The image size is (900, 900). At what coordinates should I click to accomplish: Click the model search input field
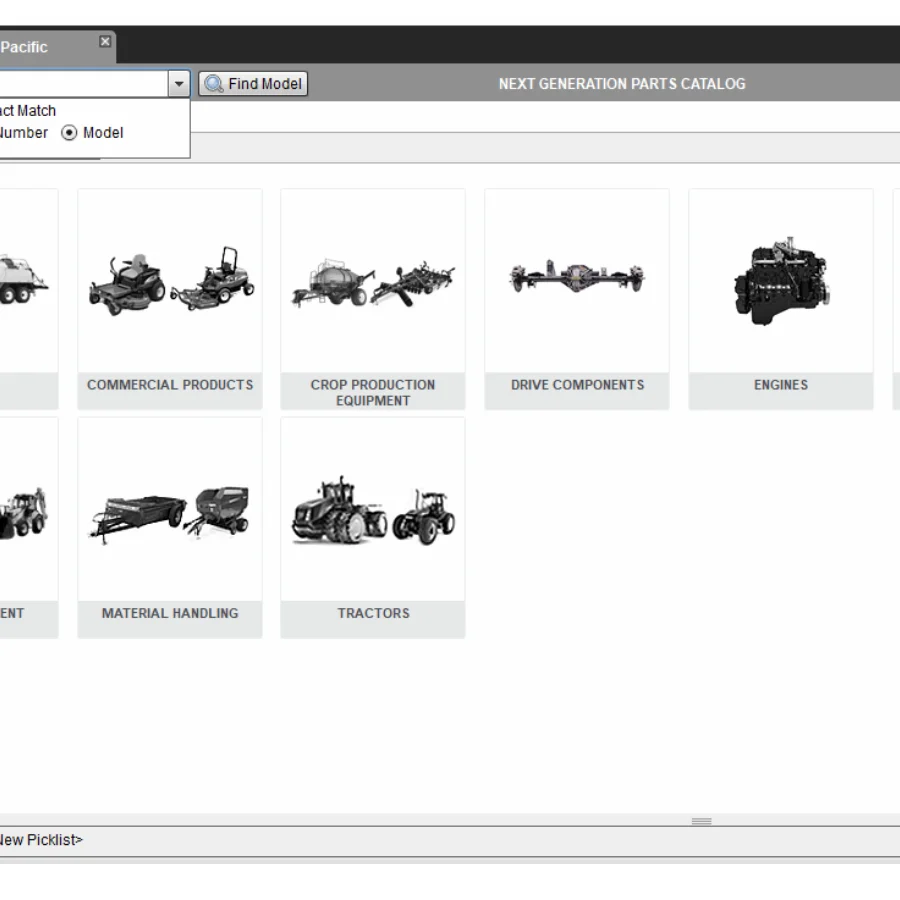coord(84,84)
